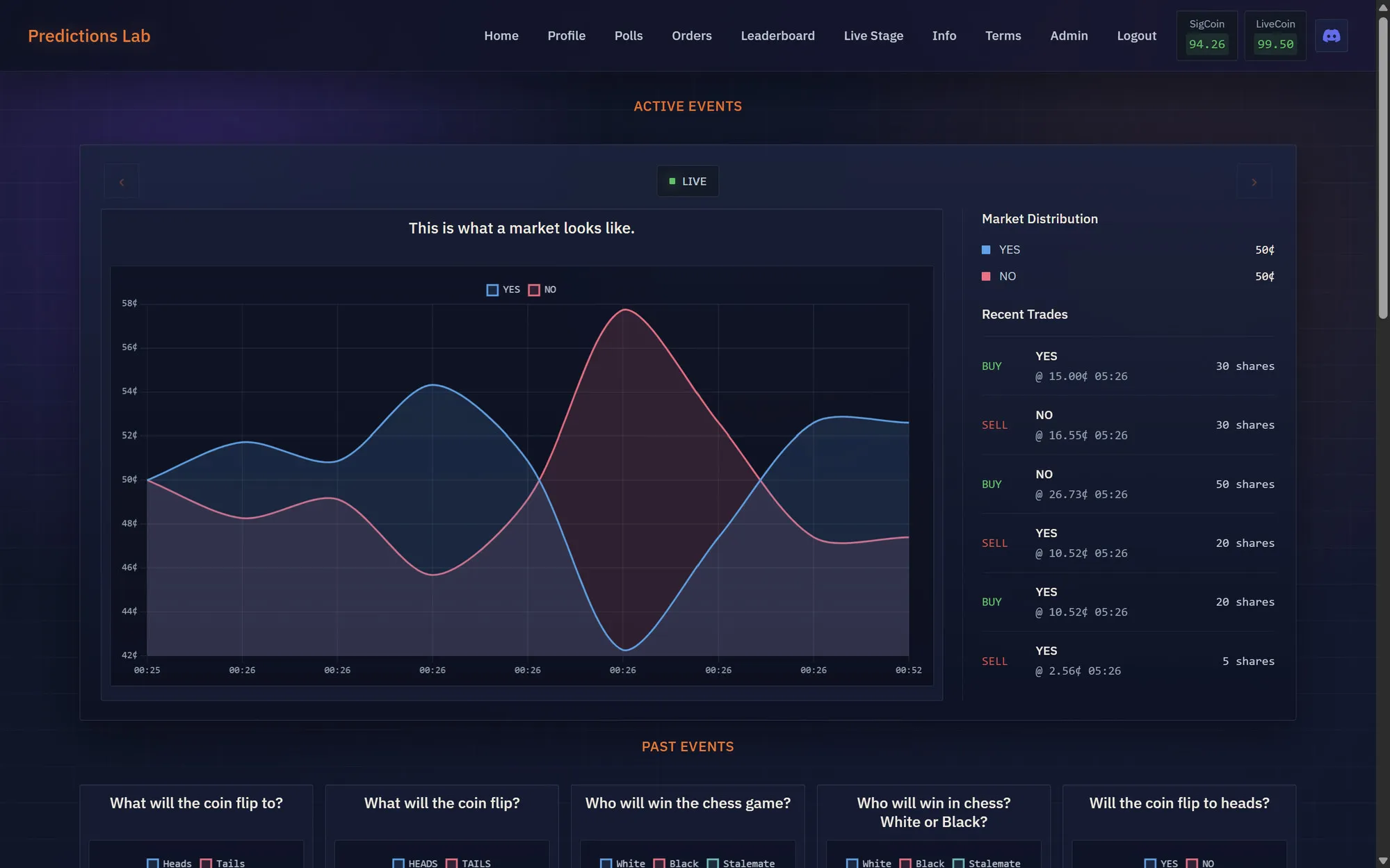The image size is (1390, 868).
Task: Open the Home page
Action: [x=501, y=35]
